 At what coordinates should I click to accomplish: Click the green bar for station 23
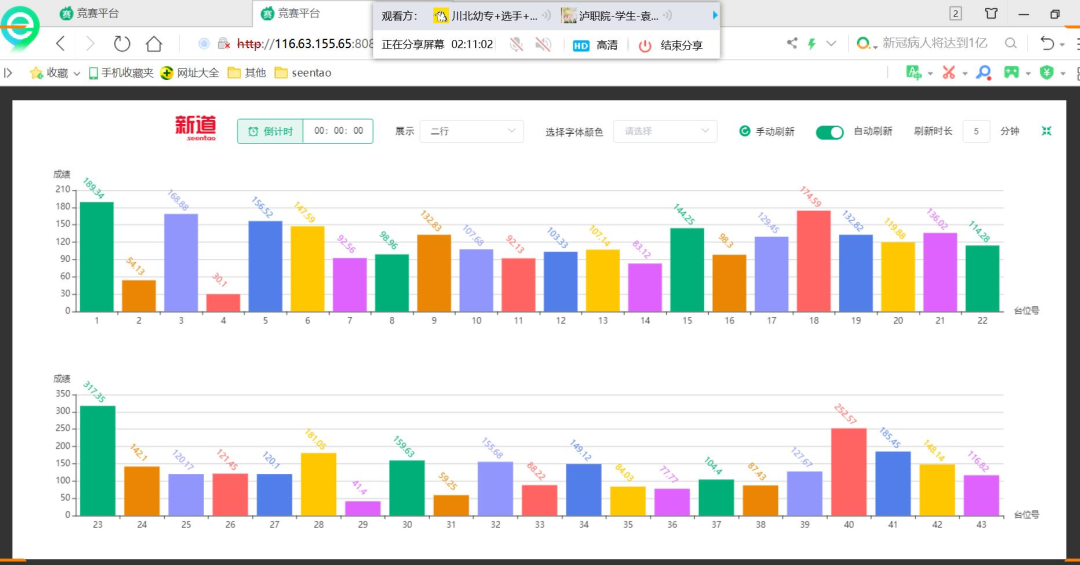(97, 460)
